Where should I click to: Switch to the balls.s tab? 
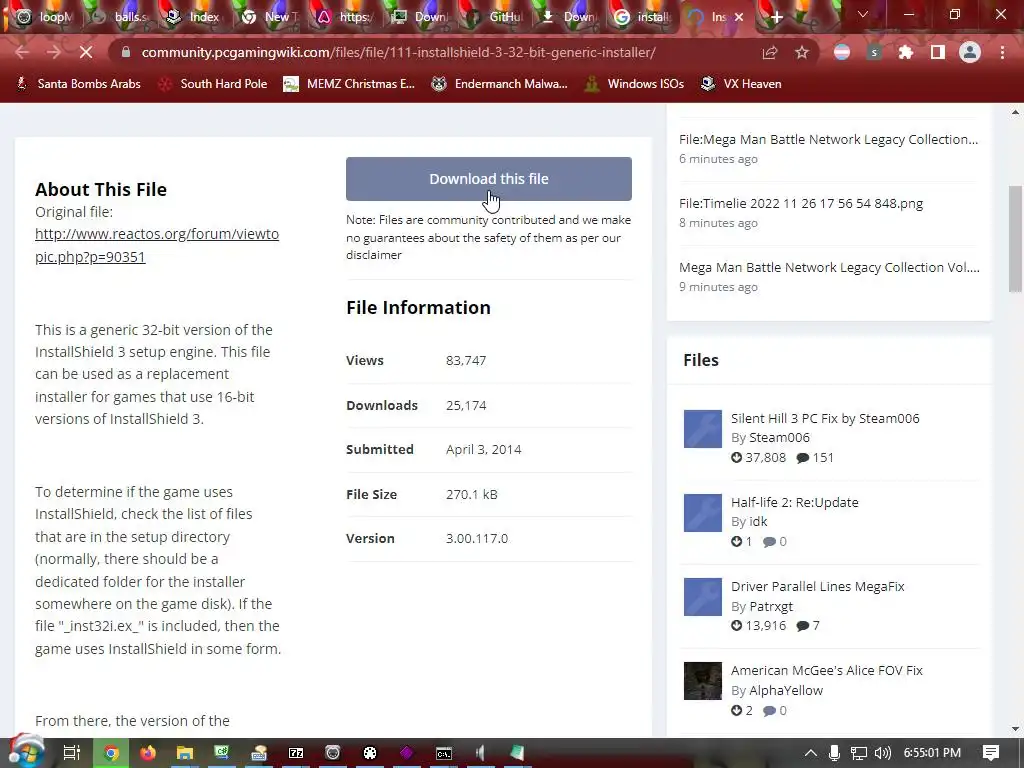[x=121, y=17]
